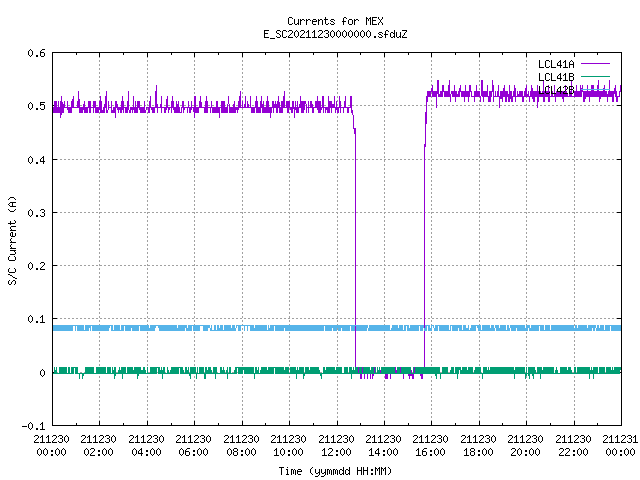Click the 0.1 y-axis tick label
This screenshot has height=480, width=640.
tap(36, 319)
